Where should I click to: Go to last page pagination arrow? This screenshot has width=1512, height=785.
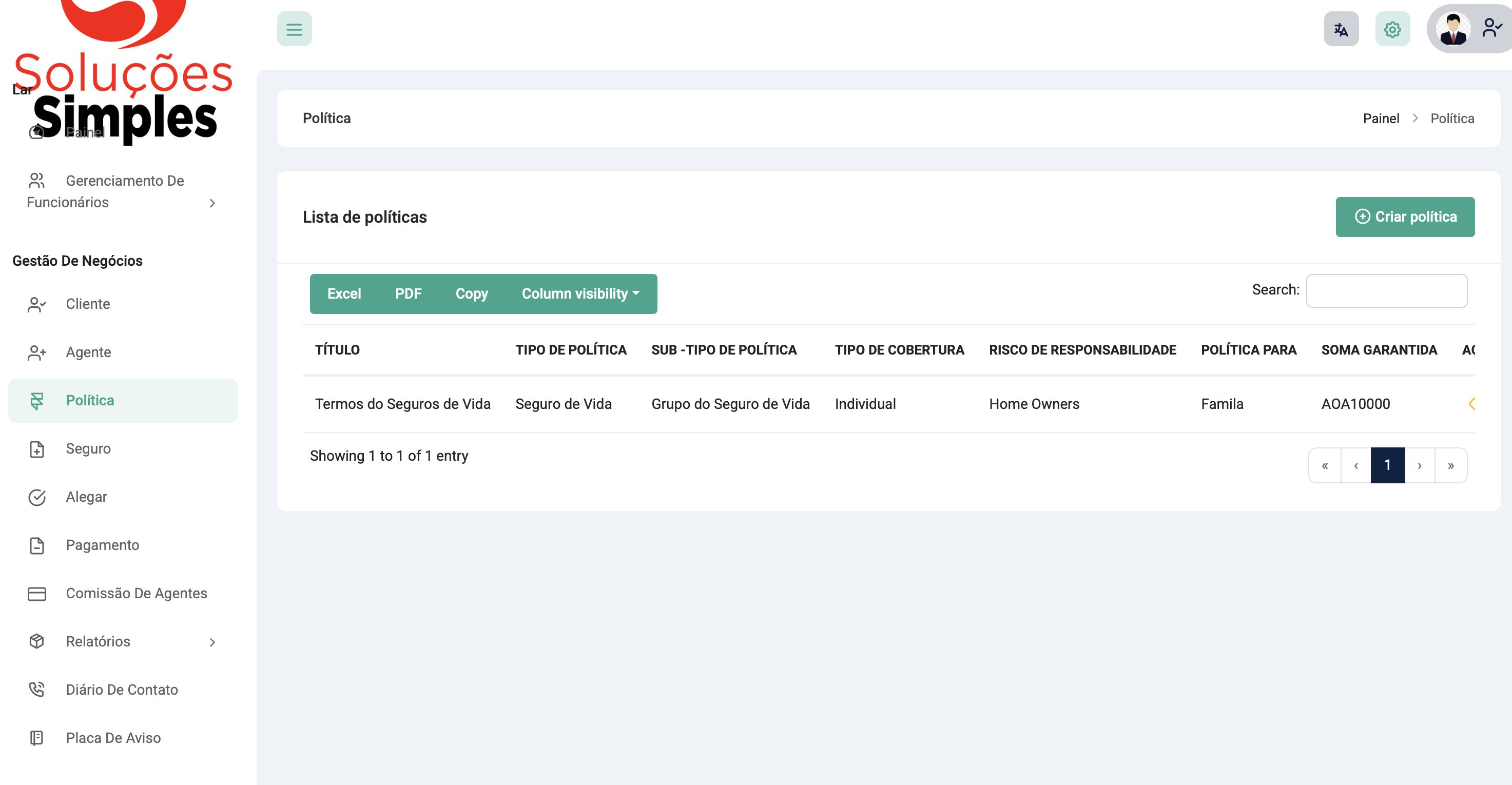click(x=1450, y=465)
